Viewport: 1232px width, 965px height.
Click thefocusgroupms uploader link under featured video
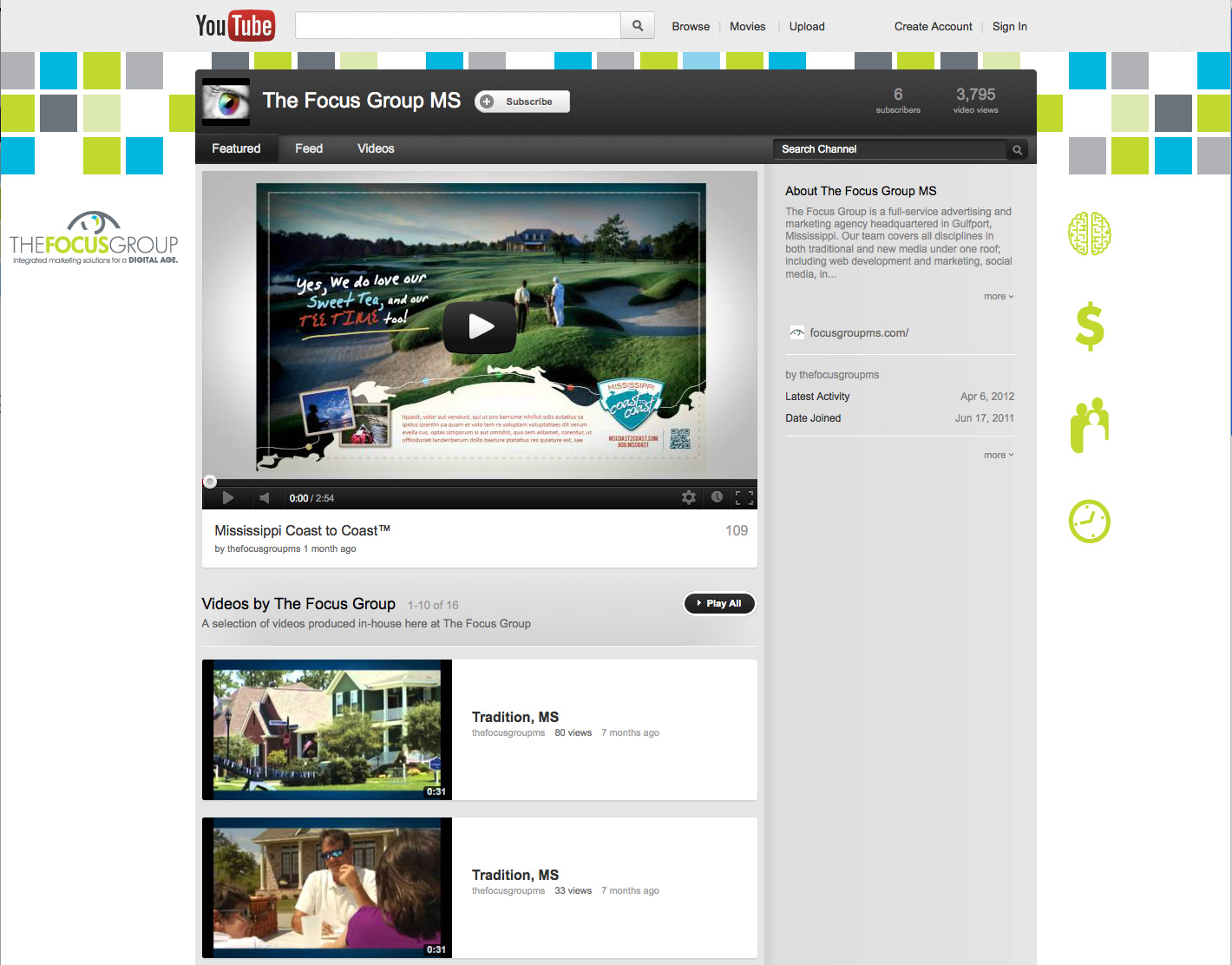click(x=264, y=548)
